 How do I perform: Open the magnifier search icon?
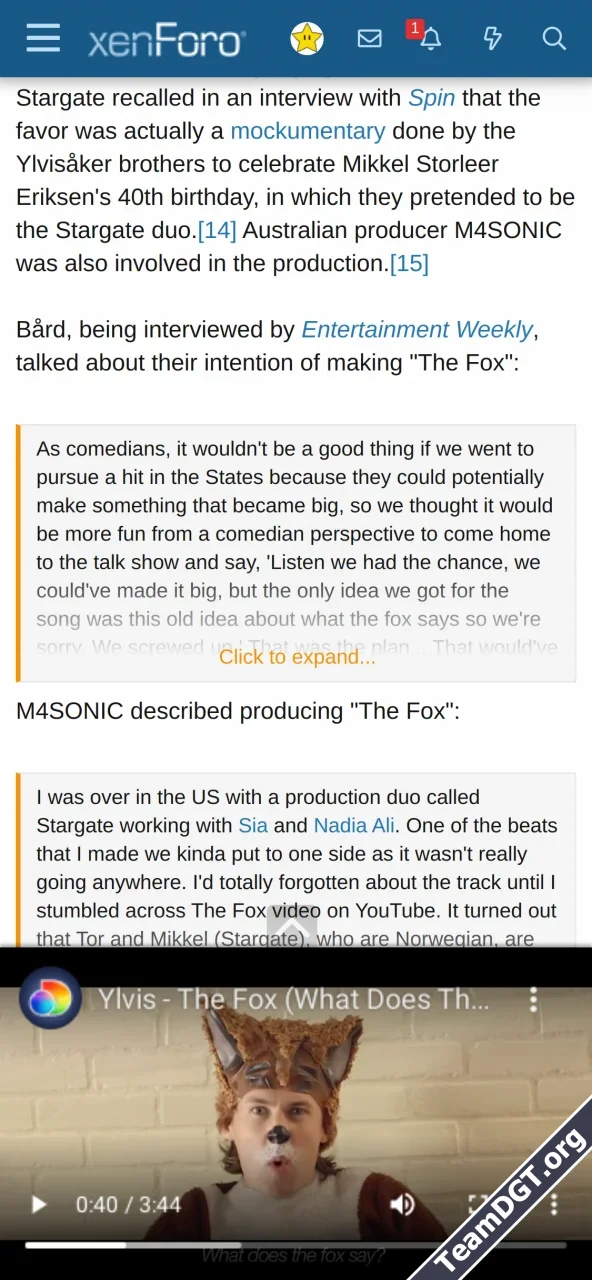[x=554, y=39]
